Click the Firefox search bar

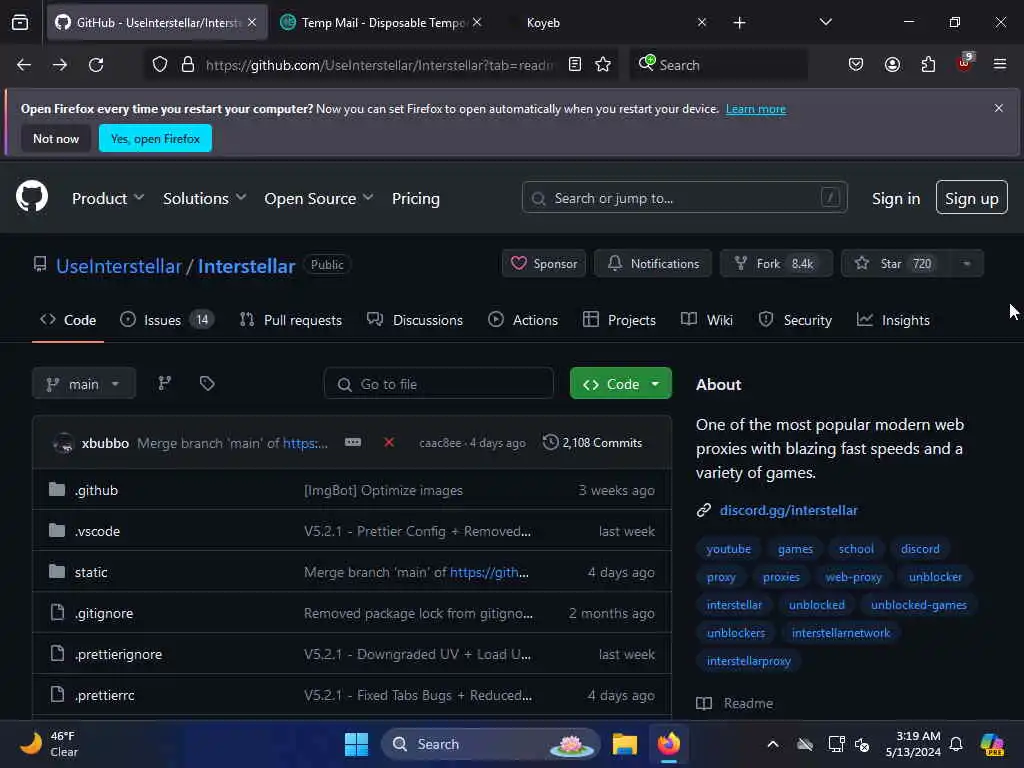[x=718, y=65]
